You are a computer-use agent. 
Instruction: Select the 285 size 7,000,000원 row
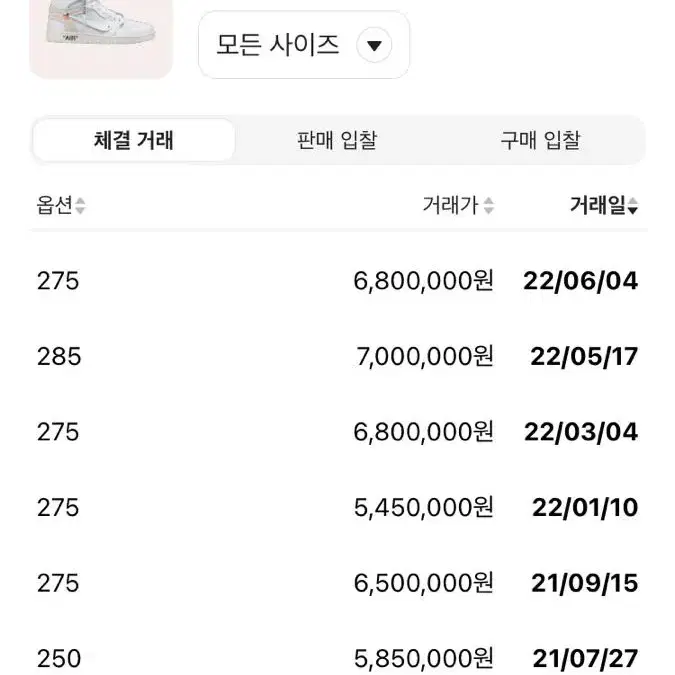[338, 356]
